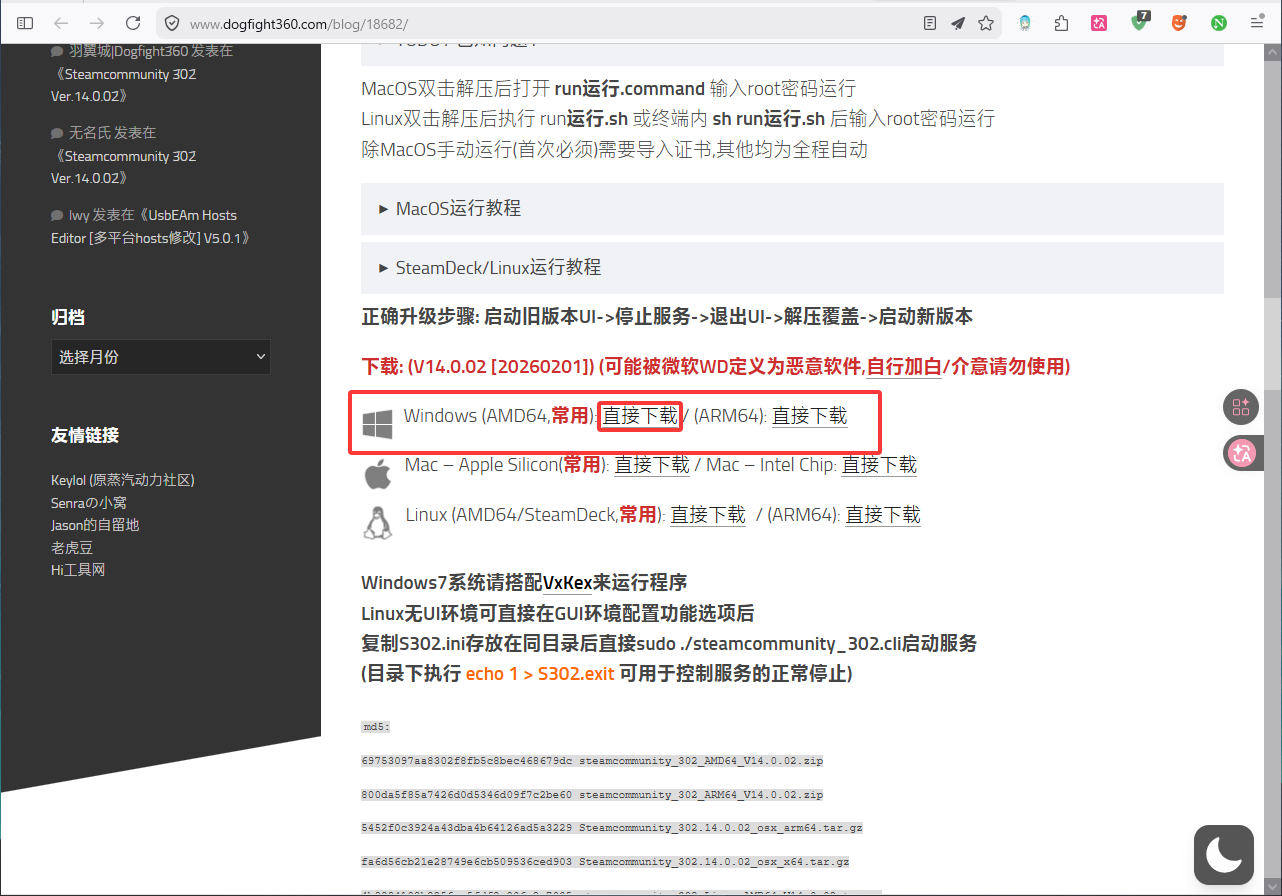Click the floating pink translate button on page

pyautogui.click(x=1241, y=453)
